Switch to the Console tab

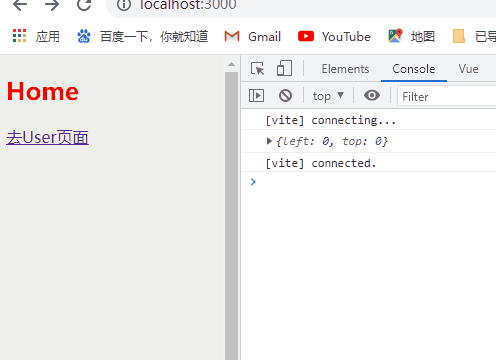point(414,69)
